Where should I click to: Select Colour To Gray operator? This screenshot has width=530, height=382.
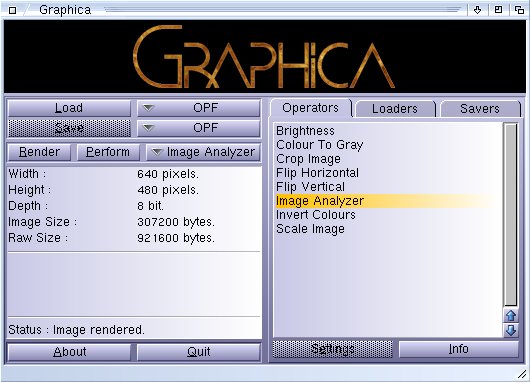pos(388,145)
